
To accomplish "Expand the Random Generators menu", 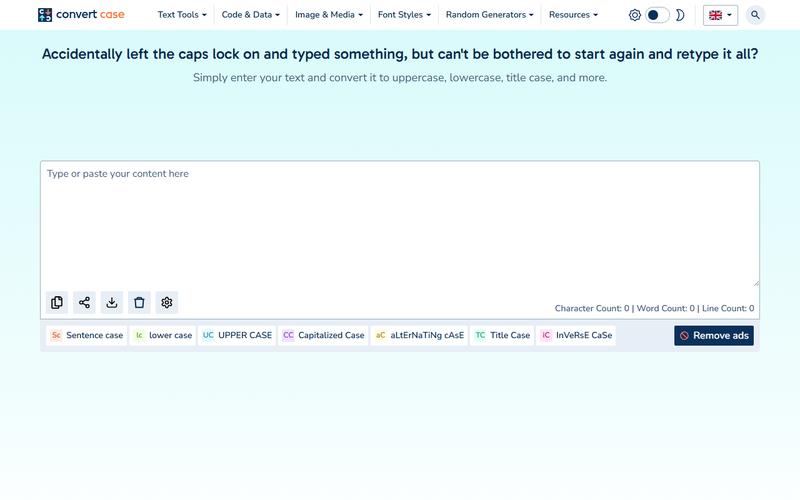I will 490,15.
